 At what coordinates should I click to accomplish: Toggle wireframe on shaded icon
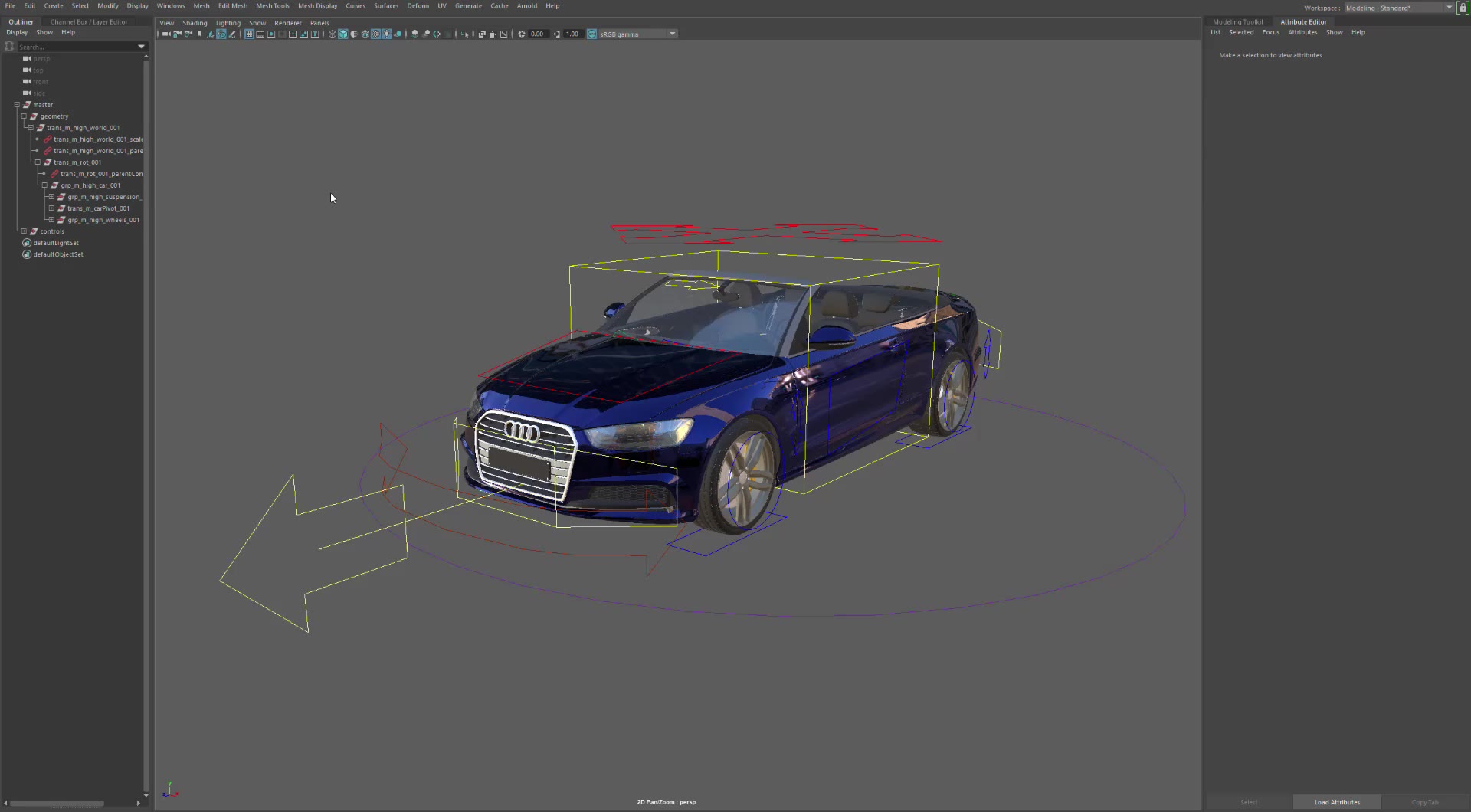pos(365,34)
